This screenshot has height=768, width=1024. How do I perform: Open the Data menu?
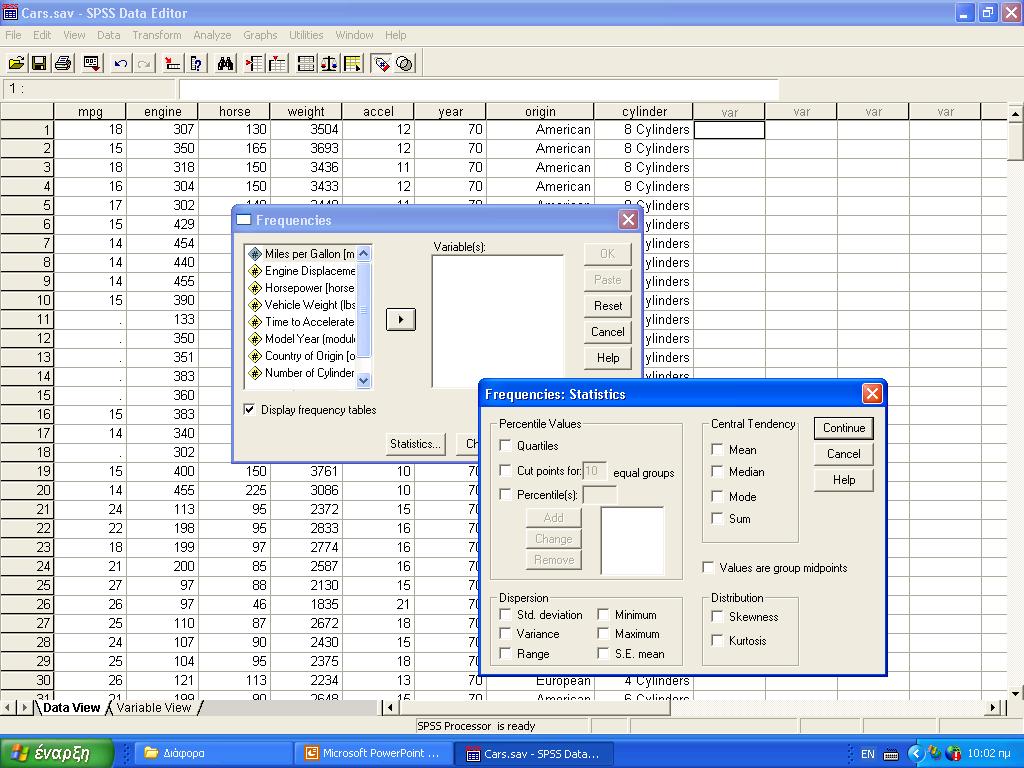(108, 35)
